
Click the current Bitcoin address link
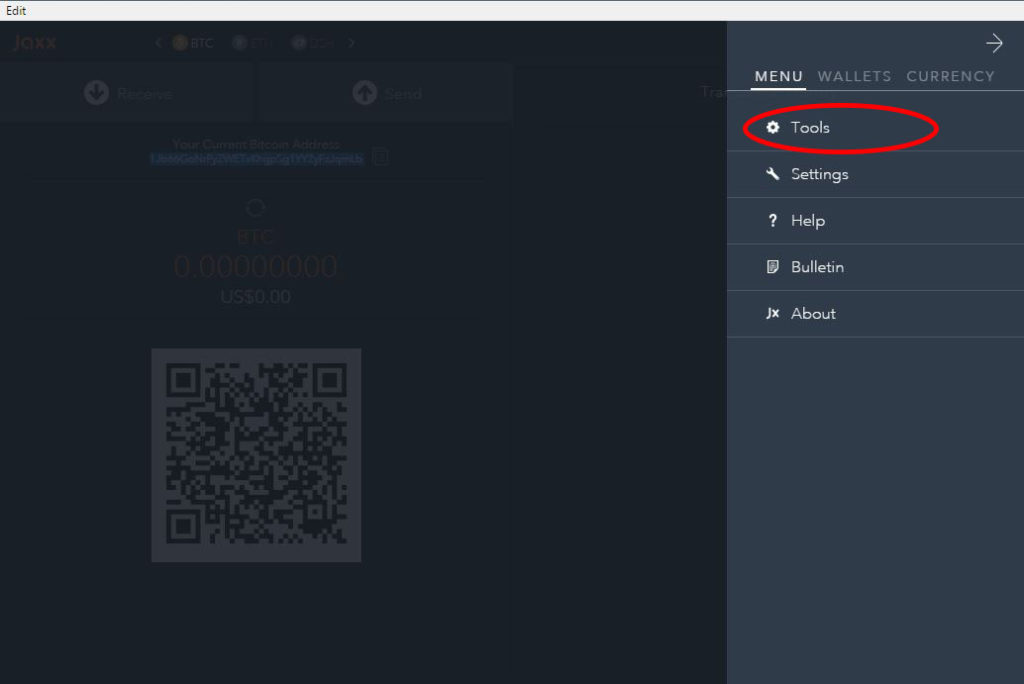click(x=256, y=159)
